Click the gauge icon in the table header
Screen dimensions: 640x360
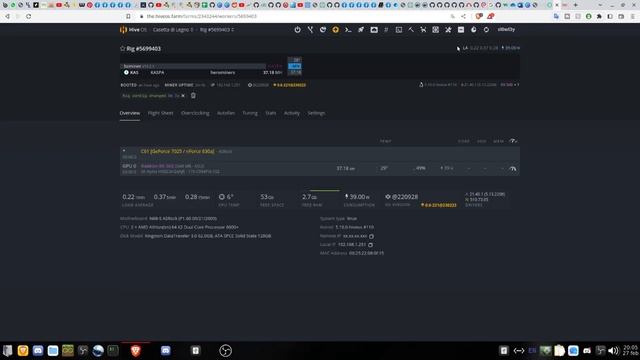[513, 141]
